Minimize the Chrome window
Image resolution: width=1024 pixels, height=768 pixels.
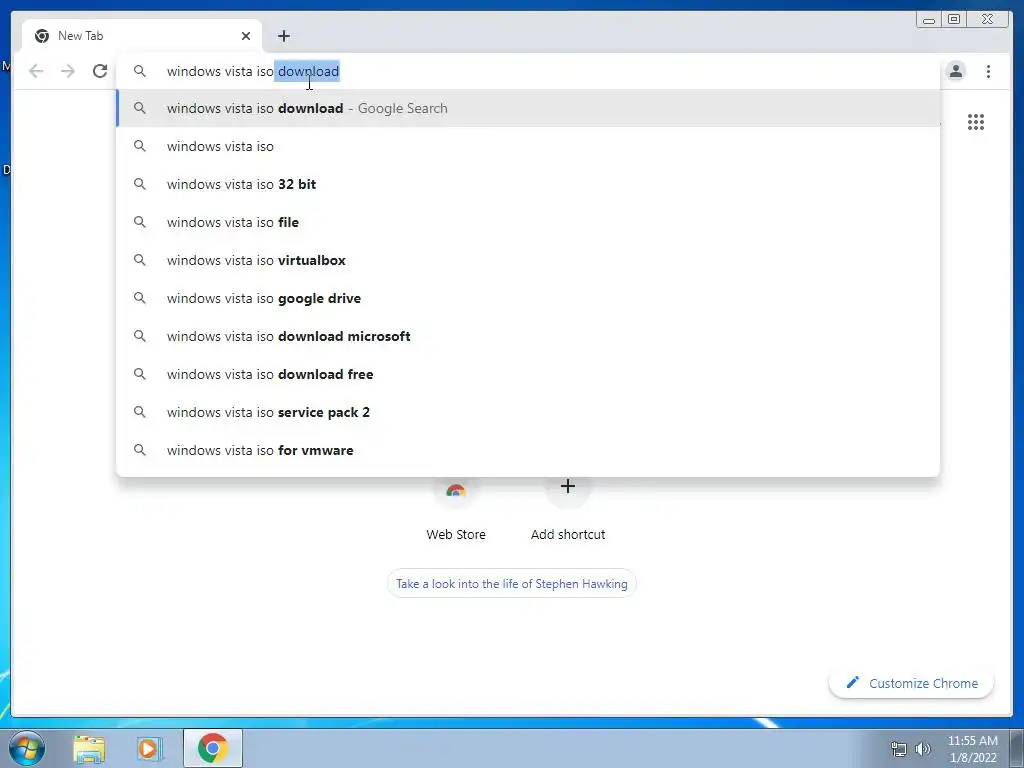tap(929, 20)
